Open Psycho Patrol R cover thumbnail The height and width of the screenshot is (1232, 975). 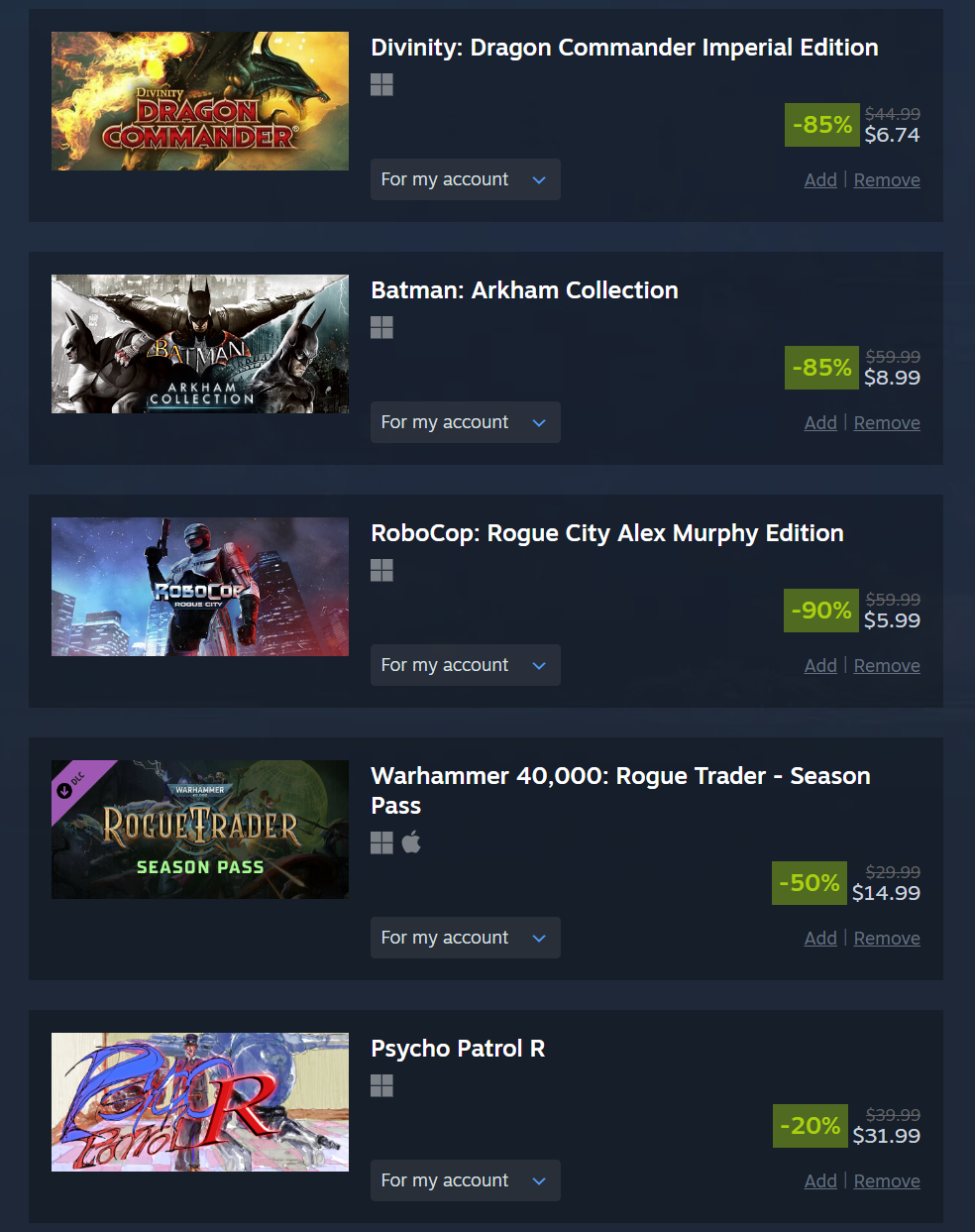pos(200,1102)
